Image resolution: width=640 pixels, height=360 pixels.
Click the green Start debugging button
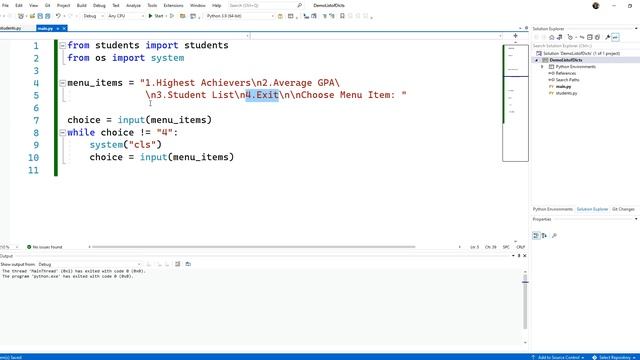(x=156, y=16)
